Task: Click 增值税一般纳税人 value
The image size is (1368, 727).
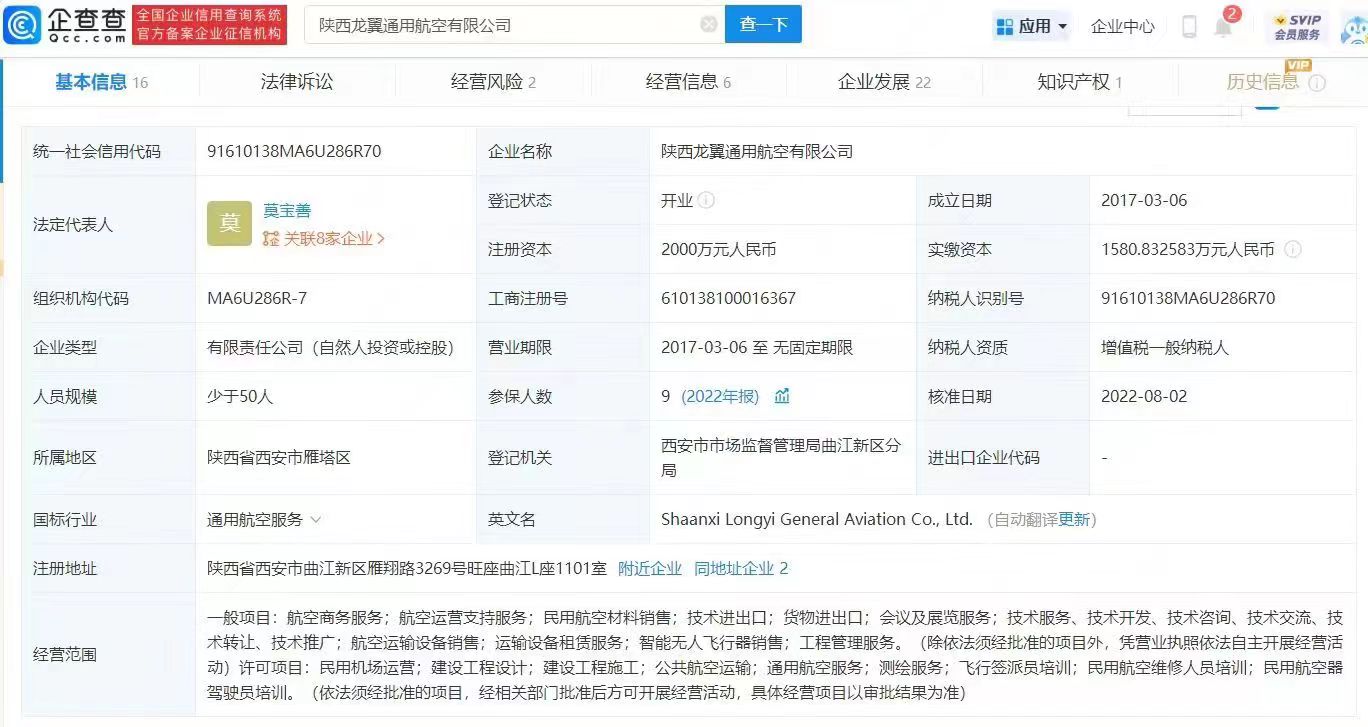Action: tap(1165, 347)
